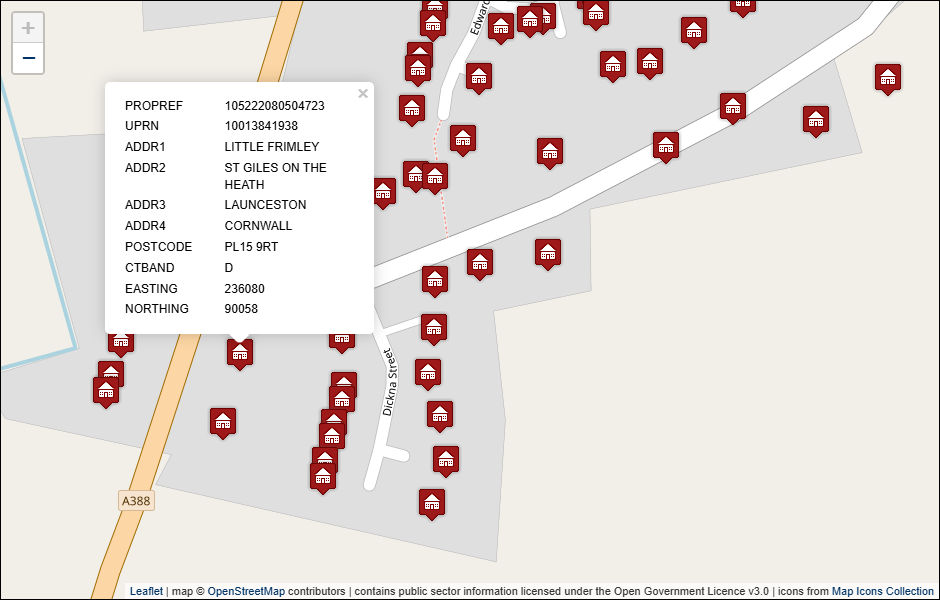Click the CTBAND value D

point(228,268)
